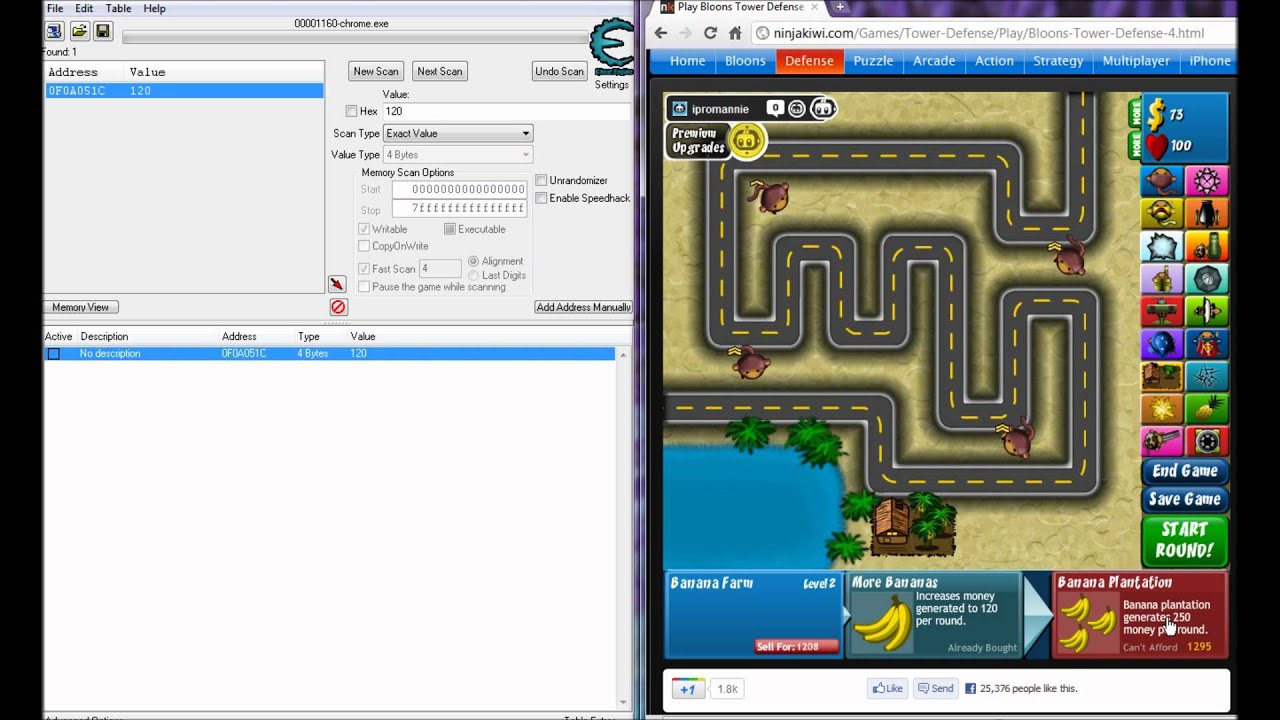Open the process list in Cheat Engine
The width and height of the screenshot is (1280, 720).
tap(54, 31)
